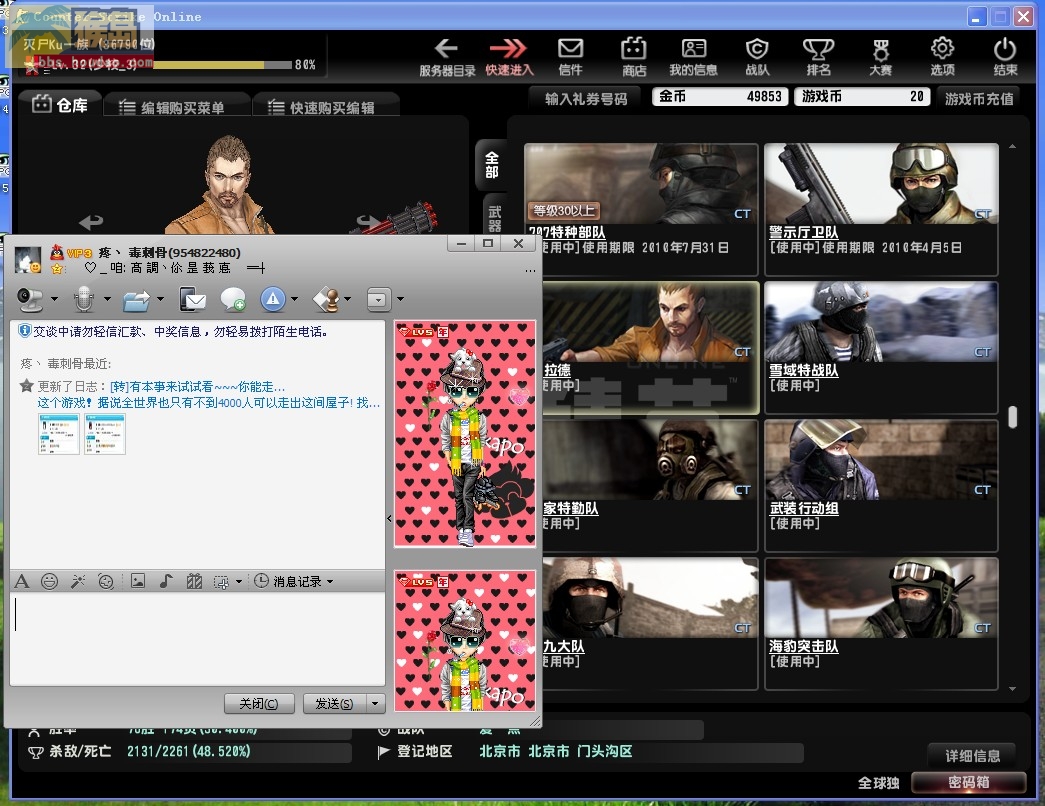The width and height of the screenshot is (1045, 806).
Task: Select the seal assault team character card
Action: [880, 623]
